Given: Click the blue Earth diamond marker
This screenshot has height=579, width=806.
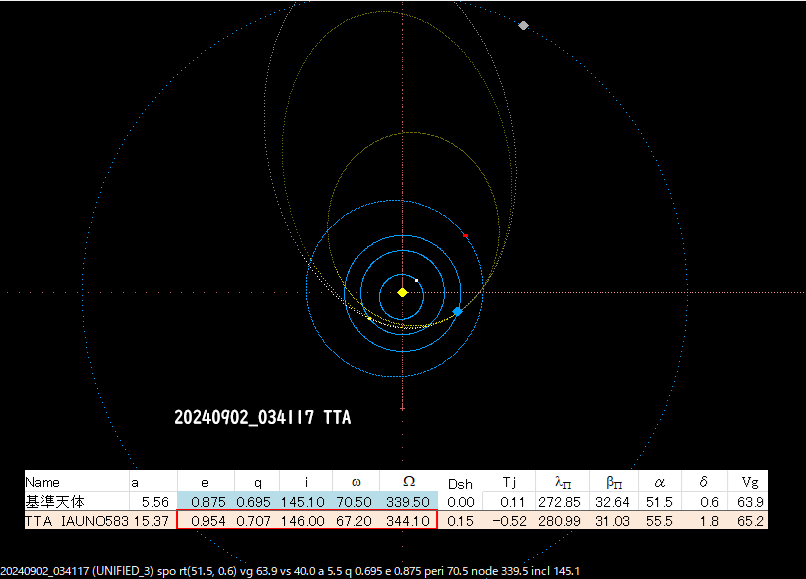Looking at the screenshot, I should tap(457, 312).
